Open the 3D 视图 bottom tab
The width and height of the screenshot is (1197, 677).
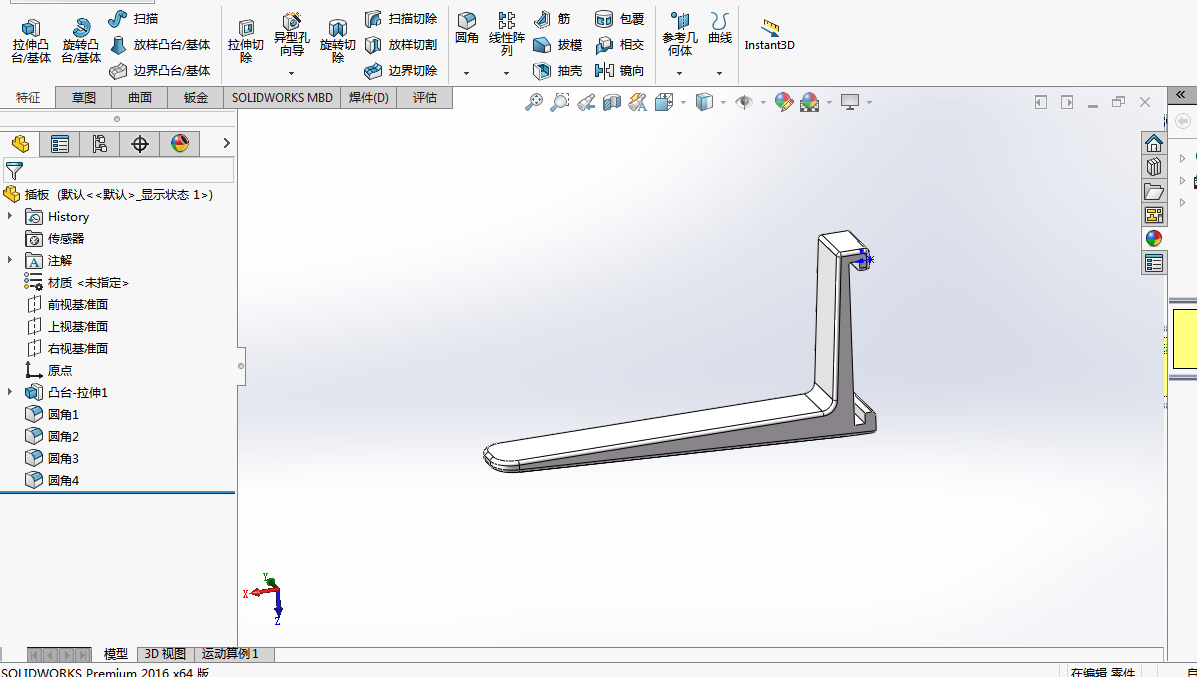click(165, 654)
